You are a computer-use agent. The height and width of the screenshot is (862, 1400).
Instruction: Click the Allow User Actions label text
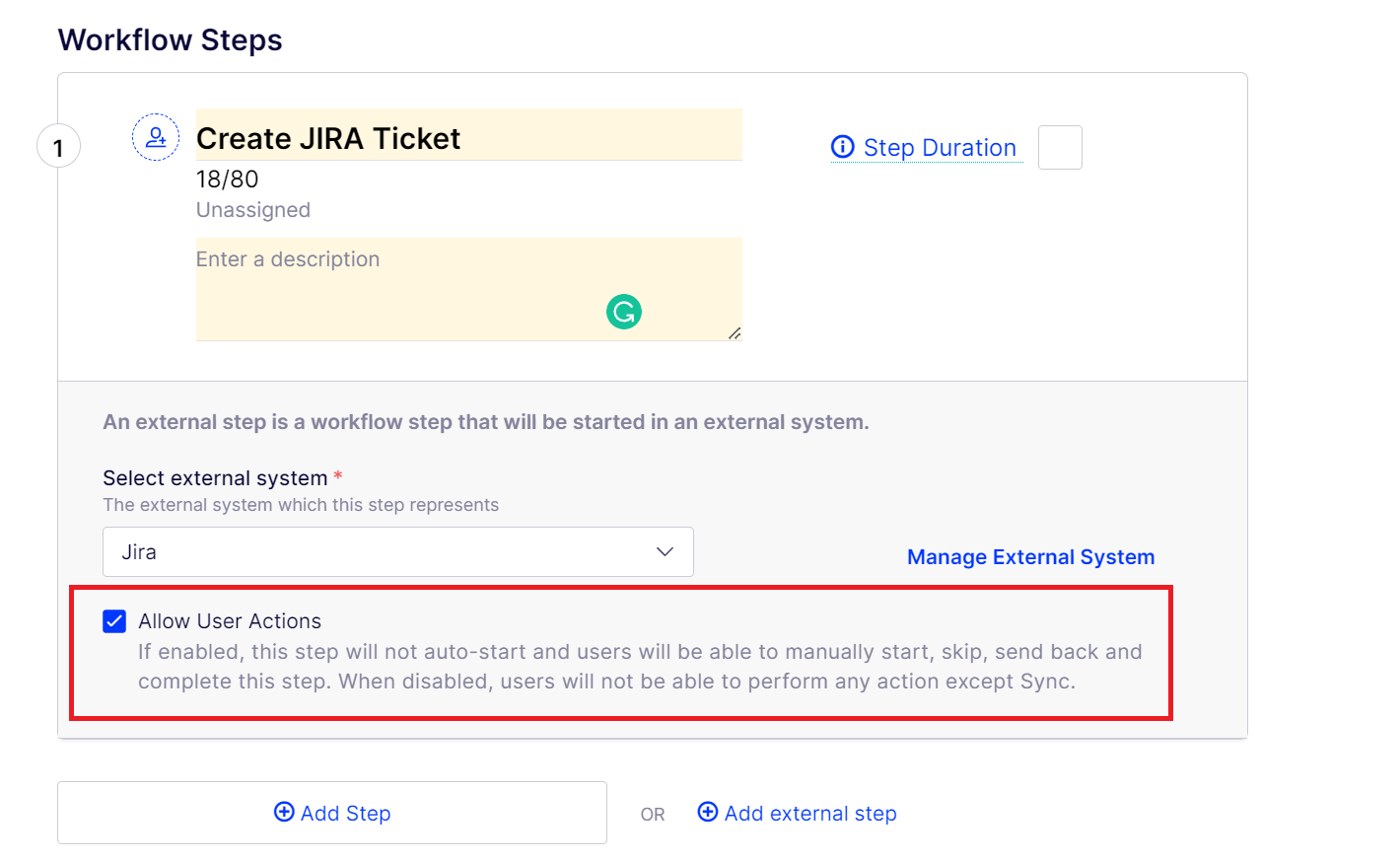[230, 621]
